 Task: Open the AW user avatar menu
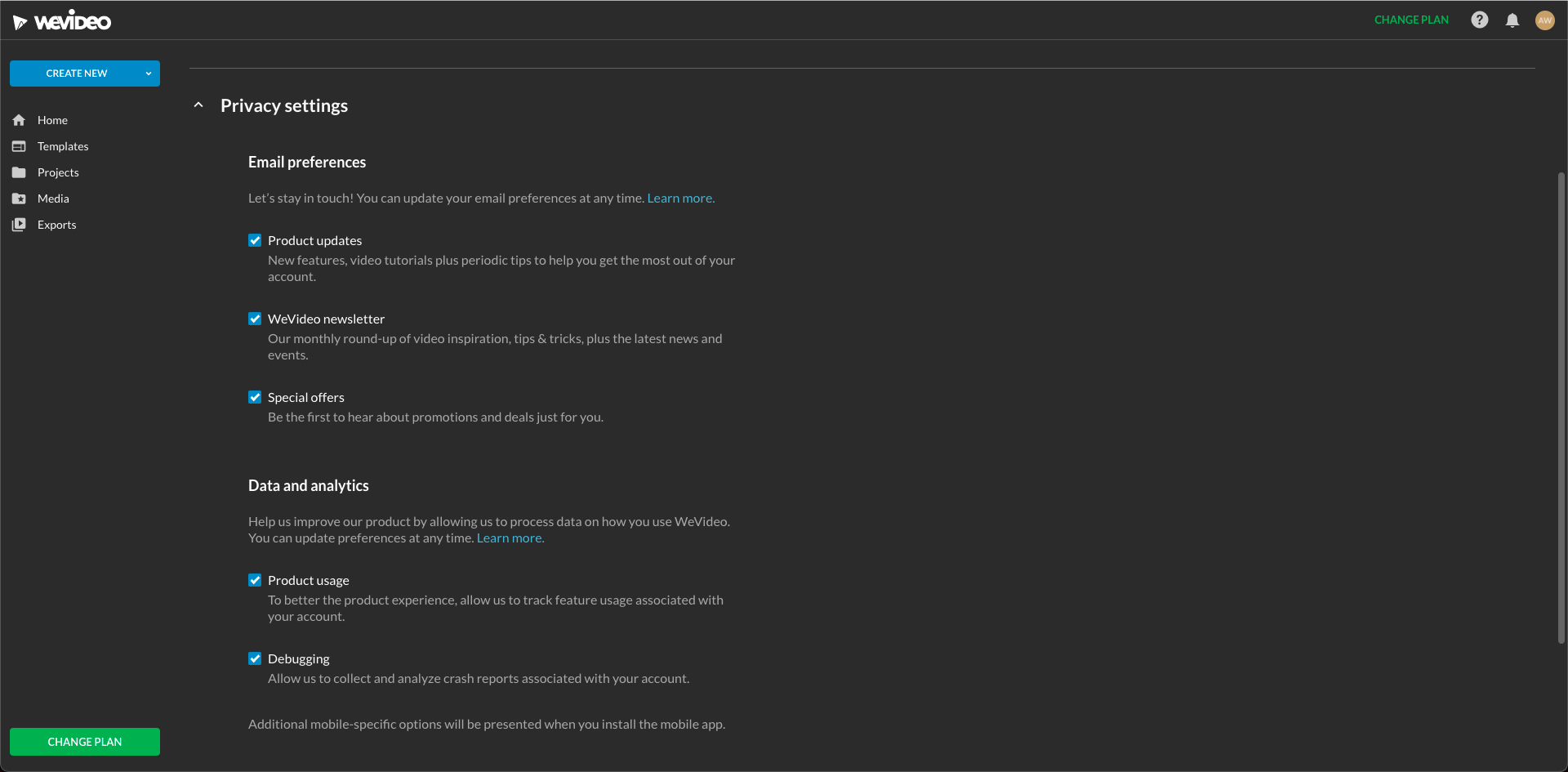pos(1544,20)
